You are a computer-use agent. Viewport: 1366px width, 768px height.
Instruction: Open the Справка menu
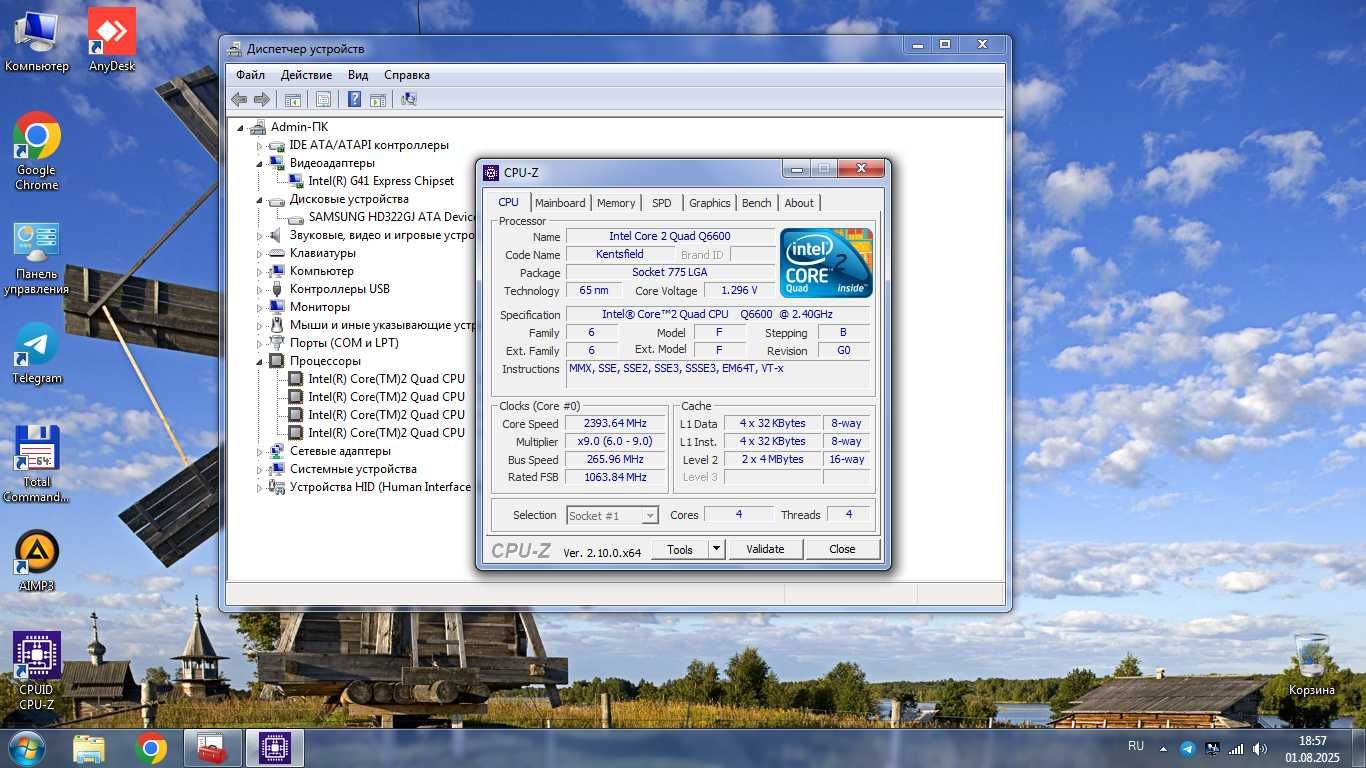point(407,75)
